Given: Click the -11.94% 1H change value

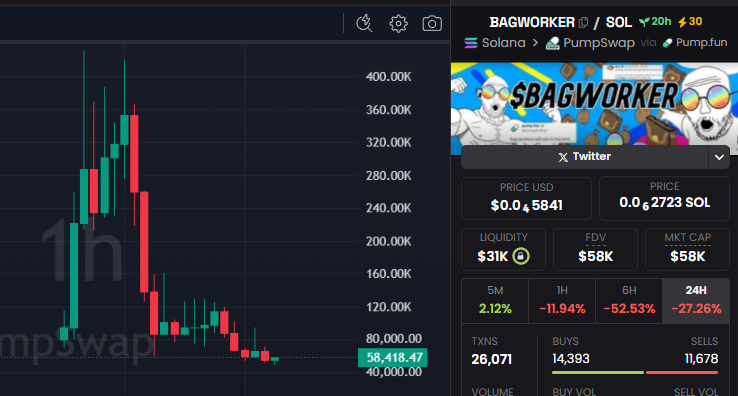Looking at the screenshot, I should [x=562, y=309].
